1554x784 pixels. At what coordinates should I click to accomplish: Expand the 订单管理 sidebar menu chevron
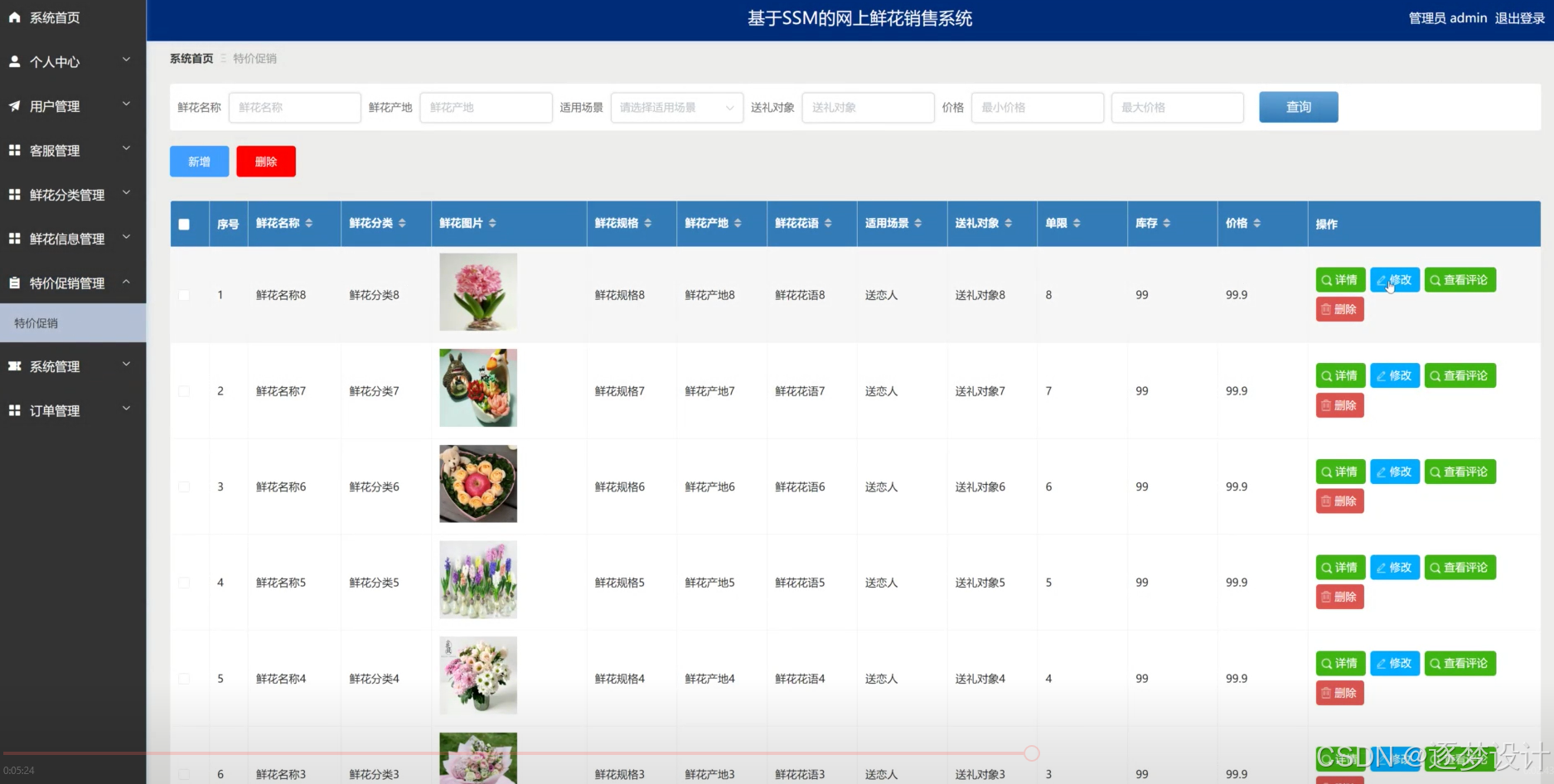pyautogui.click(x=126, y=409)
